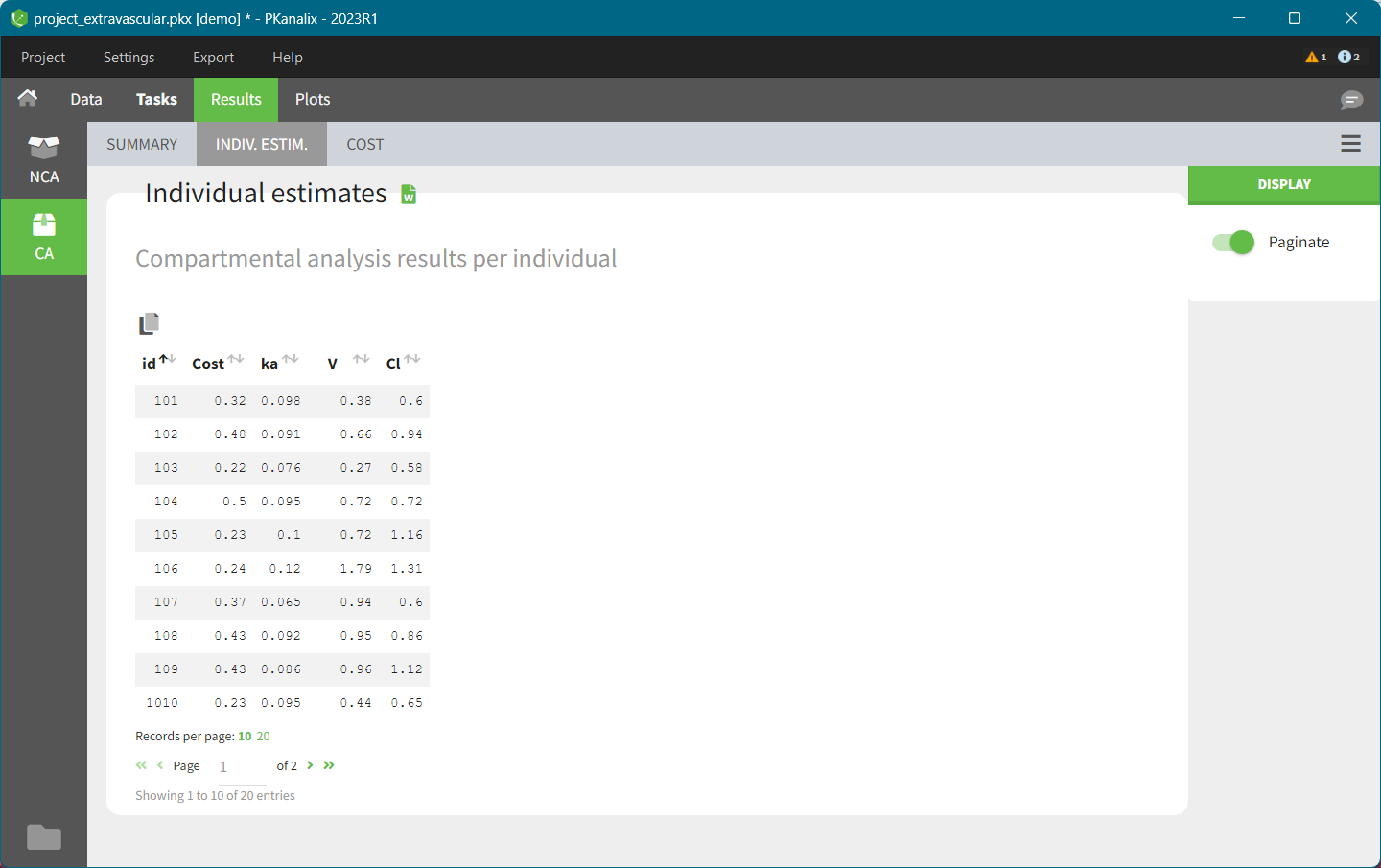Open the Export menu

pos(213,58)
